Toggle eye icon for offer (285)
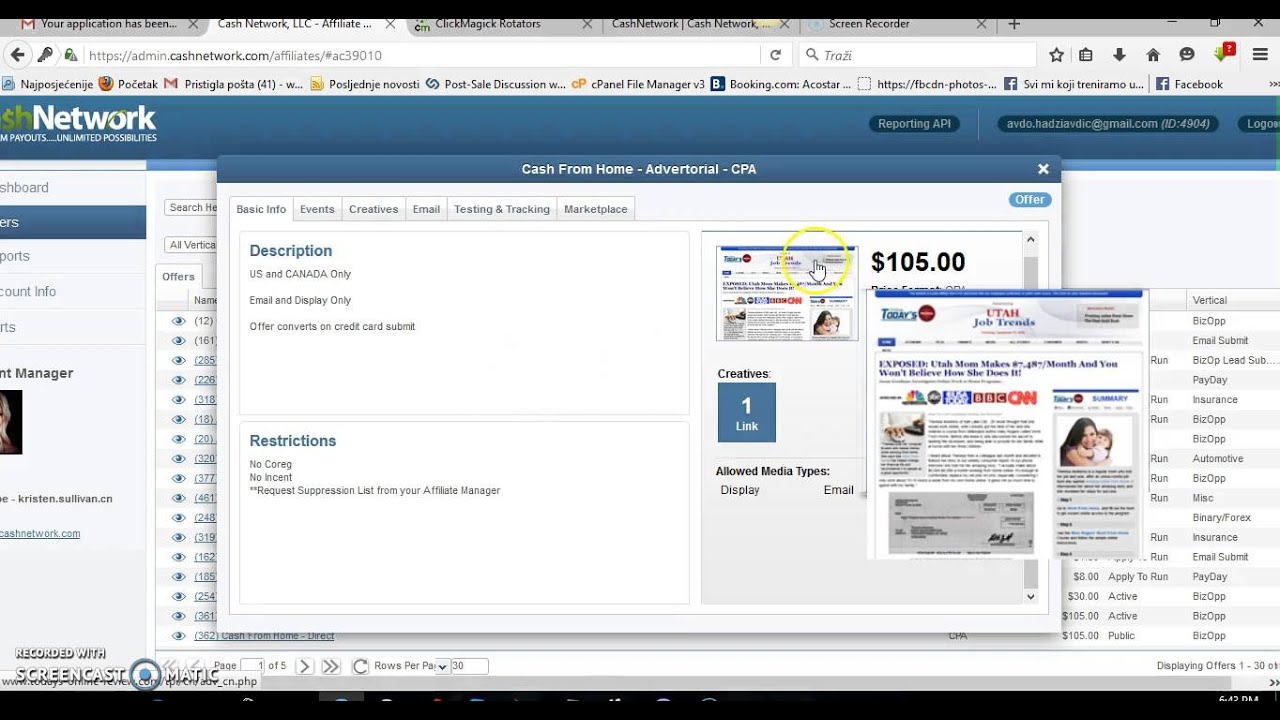1280x720 pixels. coord(179,360)
